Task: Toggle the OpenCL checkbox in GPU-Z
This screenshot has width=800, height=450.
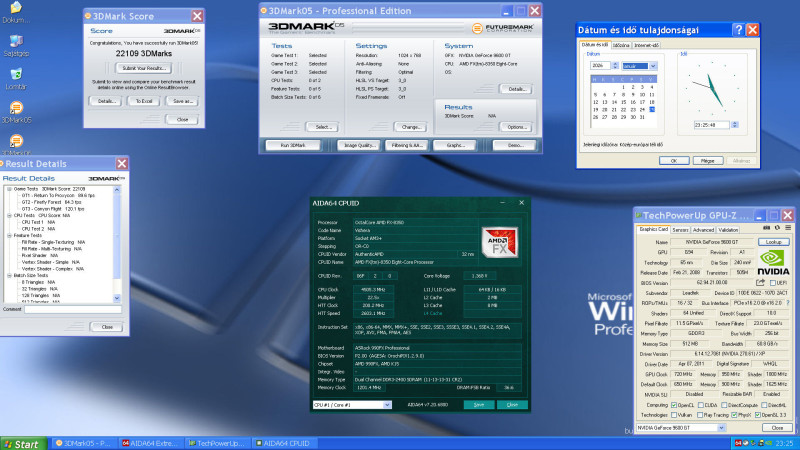Action: point(673,405)
